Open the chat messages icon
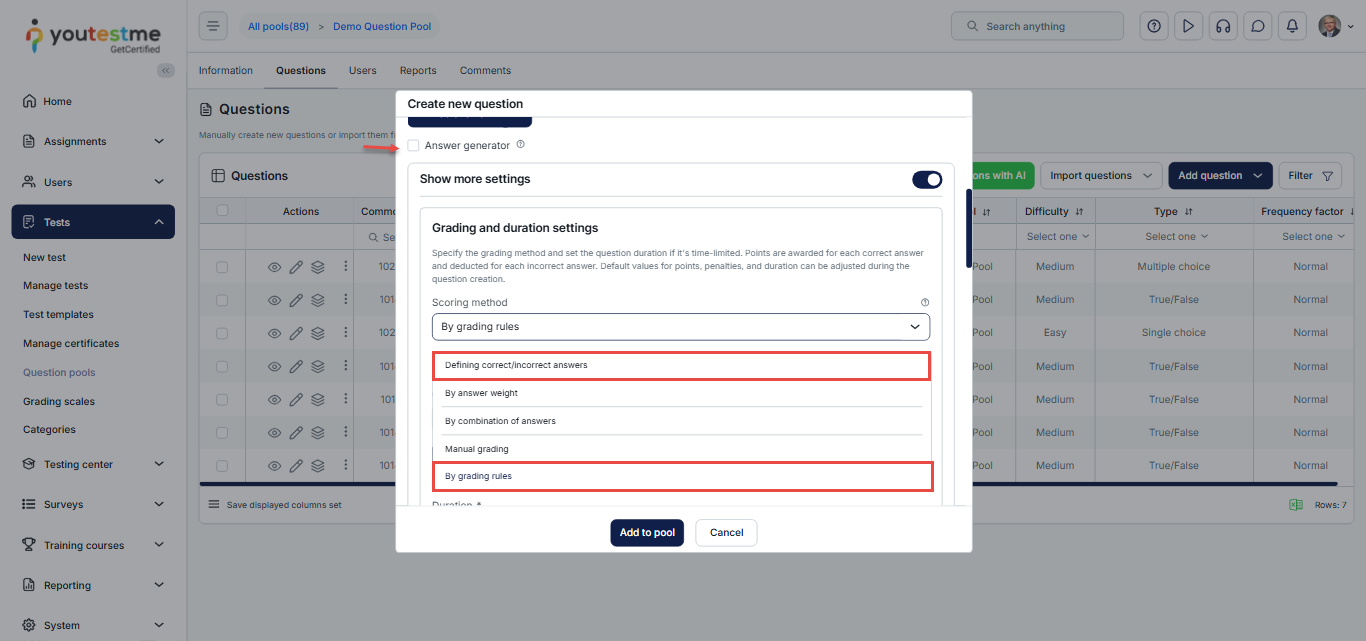The height and width of the screenshot is (641, 1366). (x=1257, y=26)
